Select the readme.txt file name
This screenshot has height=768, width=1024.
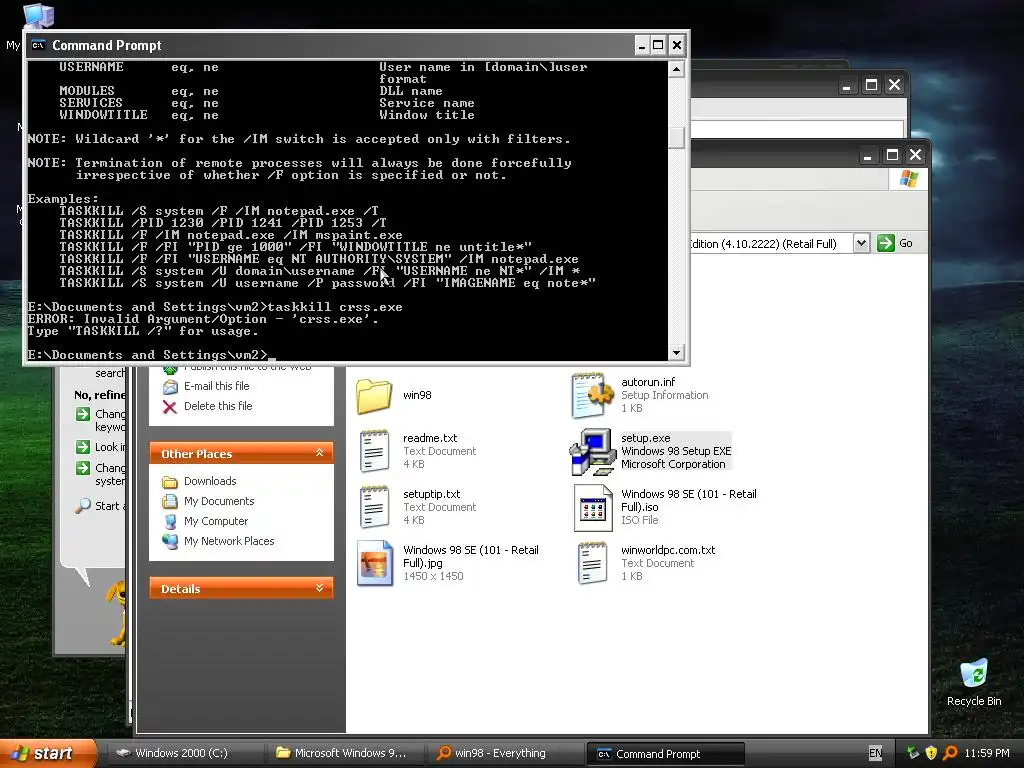pyautogui.click(x=430, y=438)
